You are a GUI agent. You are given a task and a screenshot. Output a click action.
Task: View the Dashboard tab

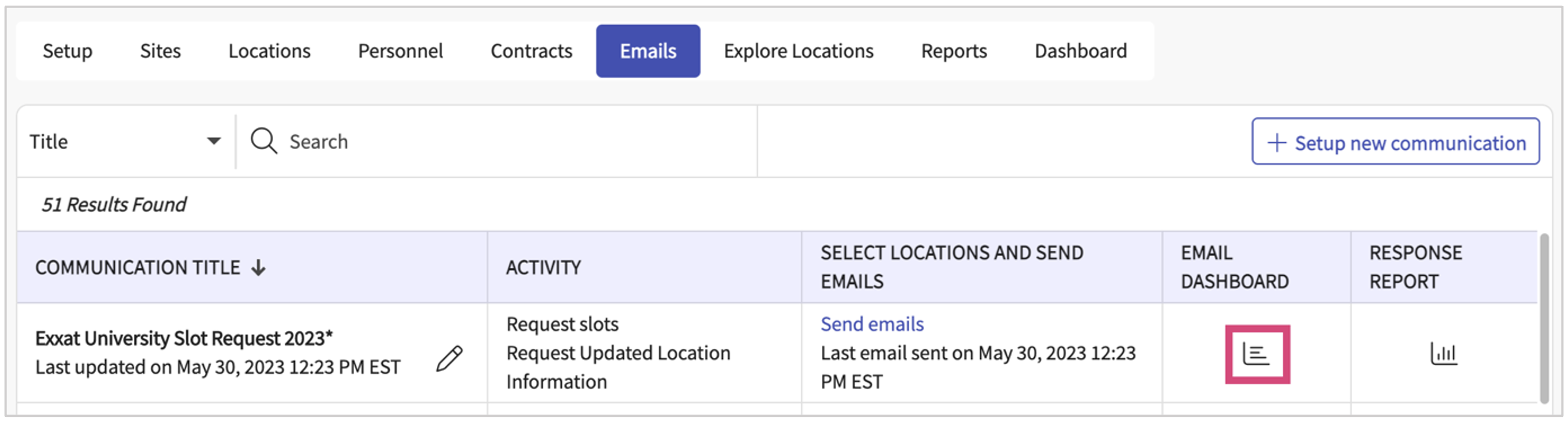click(1080, 51)
